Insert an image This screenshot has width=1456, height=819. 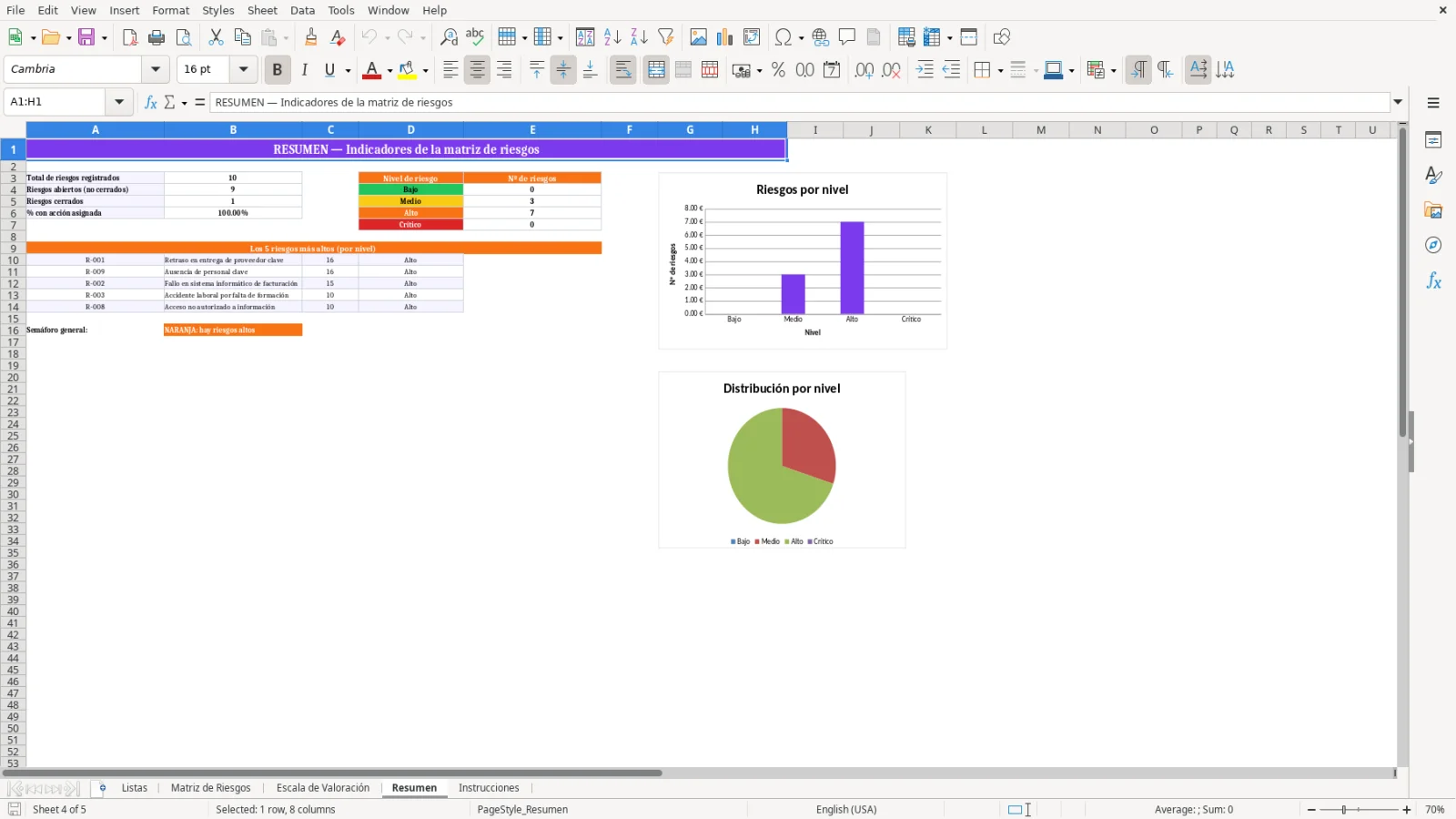(x=699, y=37)
